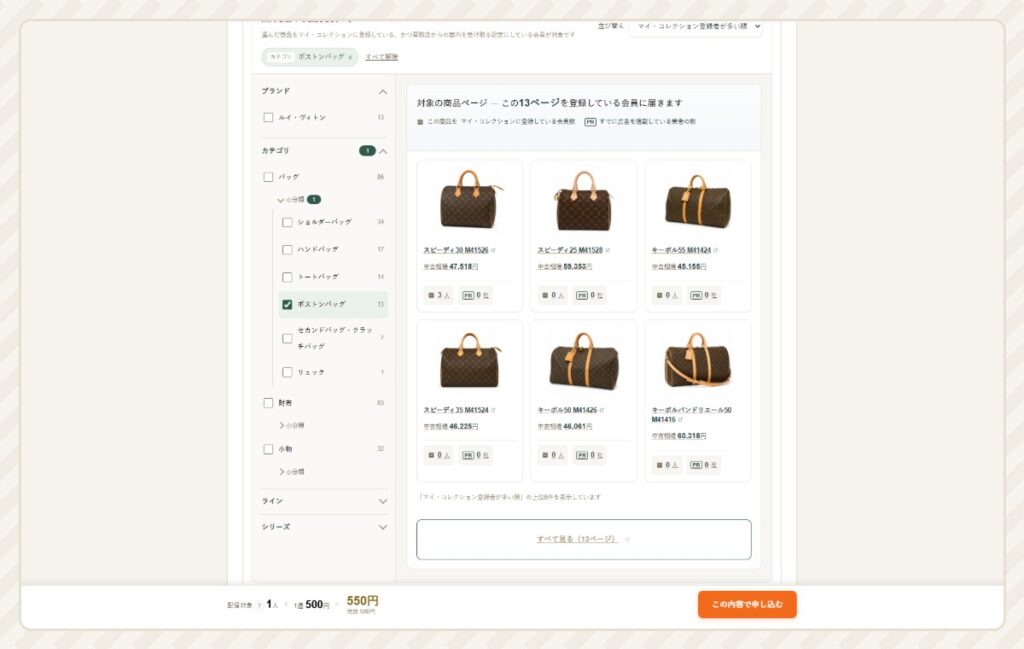Click the orange この内容で申し込む button
This screenshot has height=649, width=1024.
tap(747, 604)
